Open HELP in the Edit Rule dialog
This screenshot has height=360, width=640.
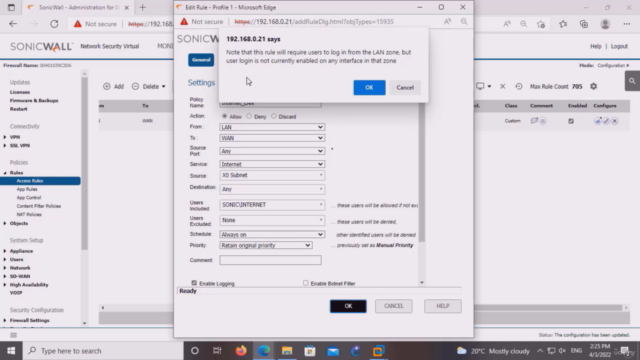pos(442,306)
